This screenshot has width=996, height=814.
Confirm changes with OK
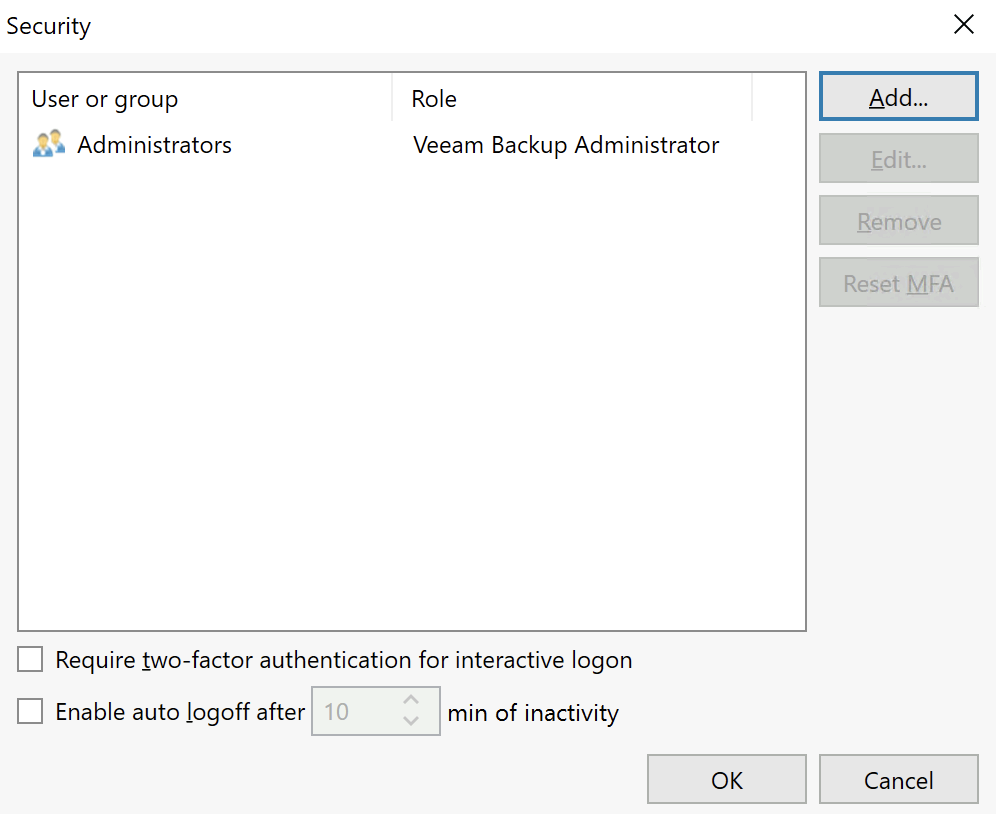pos(726,779)
